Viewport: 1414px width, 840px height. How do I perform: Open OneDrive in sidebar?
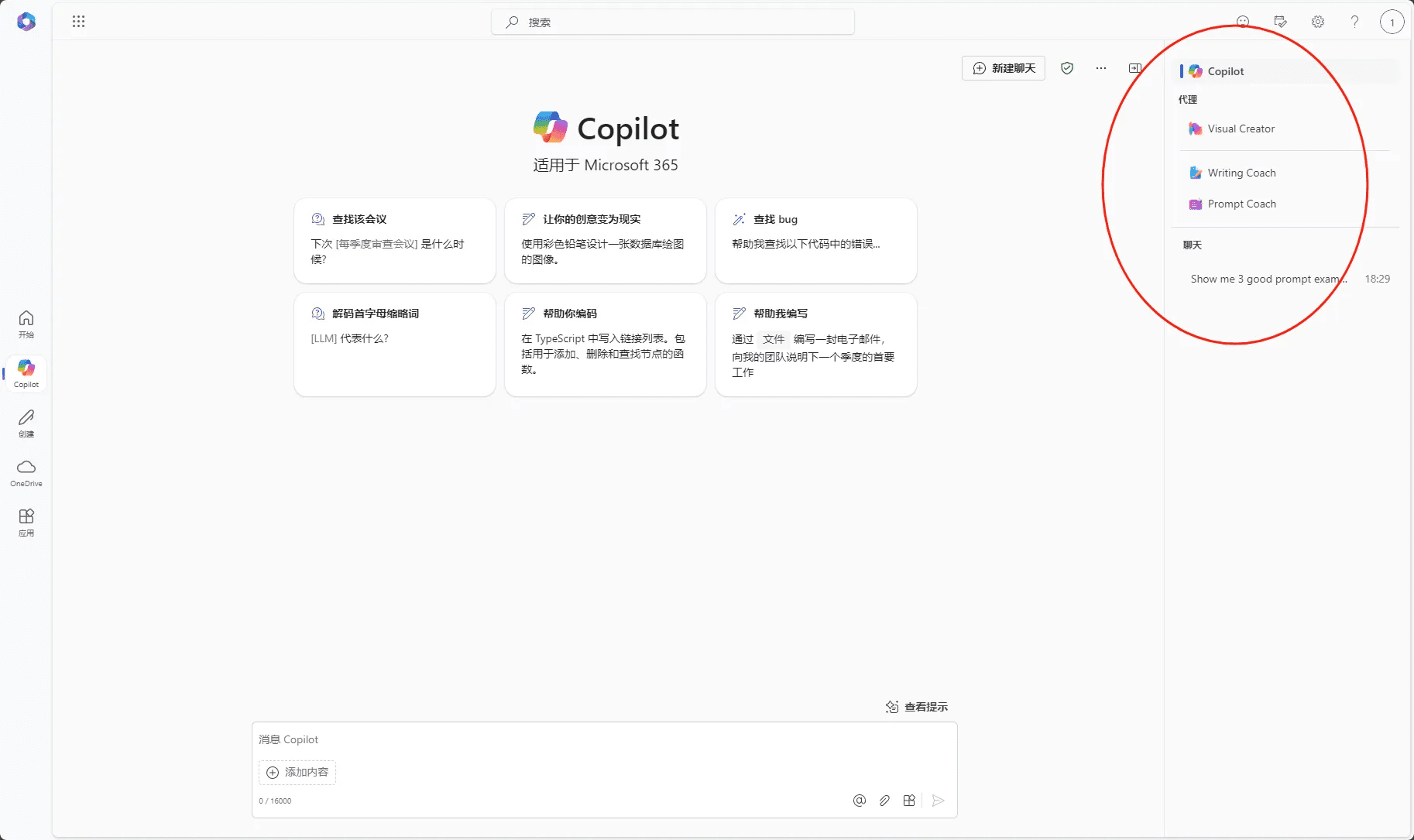pos(26,473)
